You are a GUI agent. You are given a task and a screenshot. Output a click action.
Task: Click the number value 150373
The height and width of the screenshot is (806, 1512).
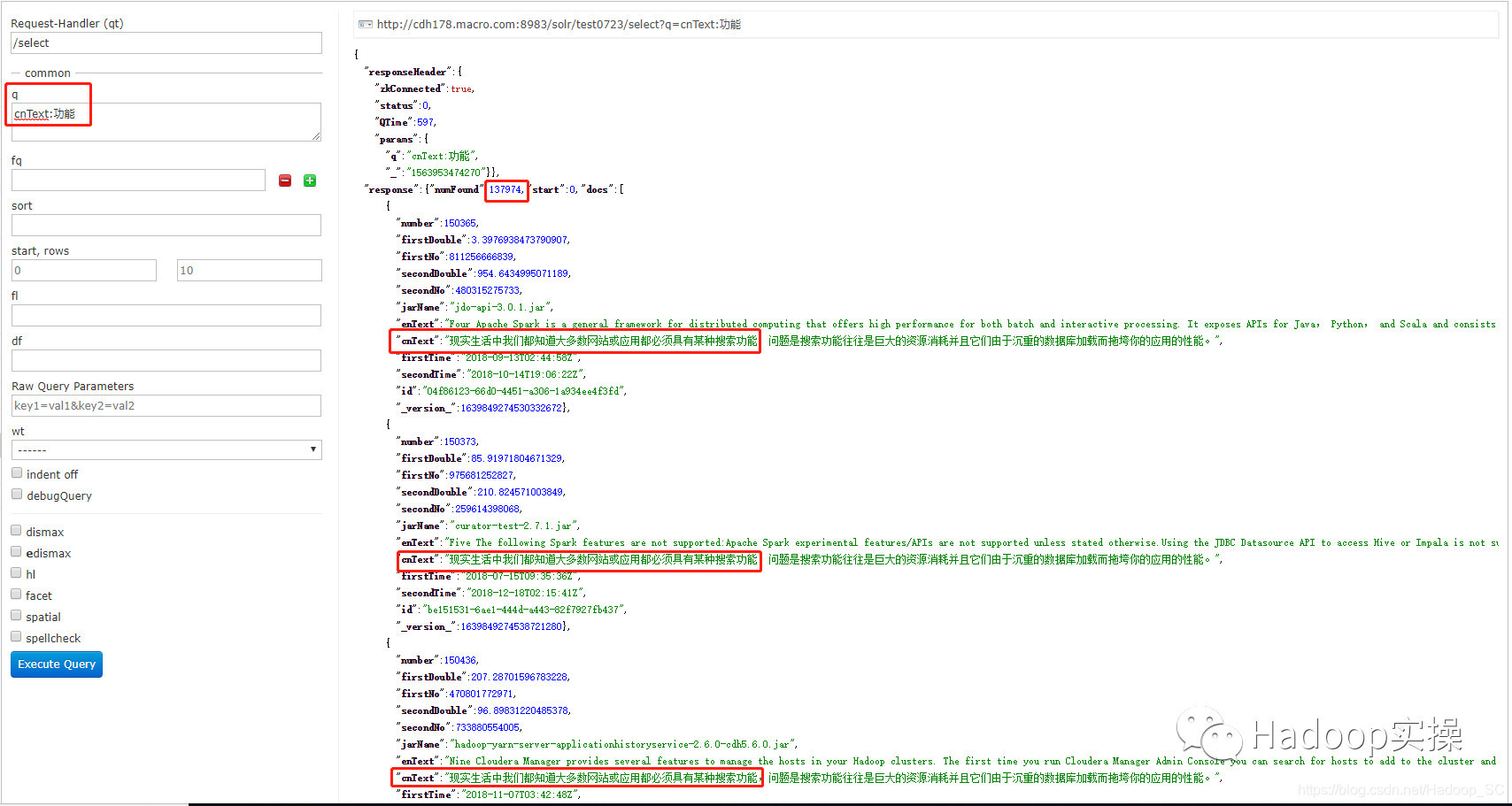[x=459, y=441]
